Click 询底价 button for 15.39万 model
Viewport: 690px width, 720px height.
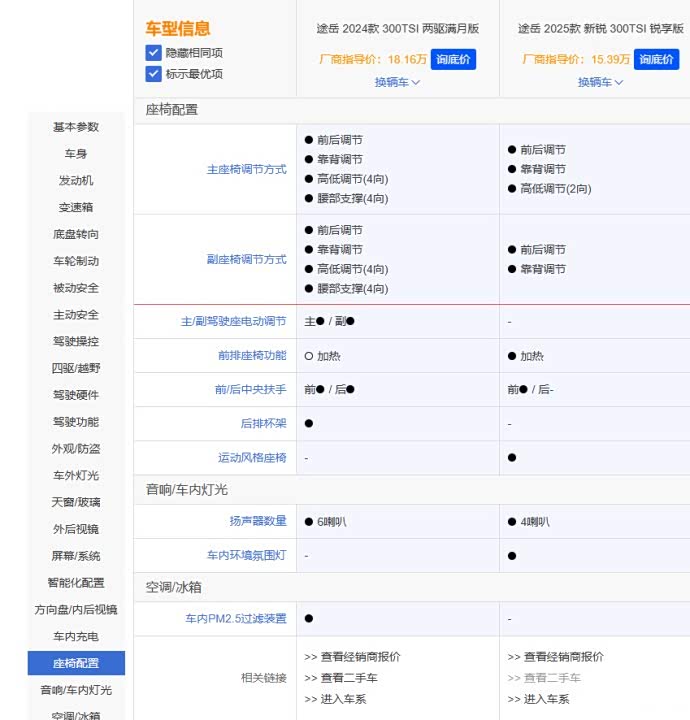(656, 60)
